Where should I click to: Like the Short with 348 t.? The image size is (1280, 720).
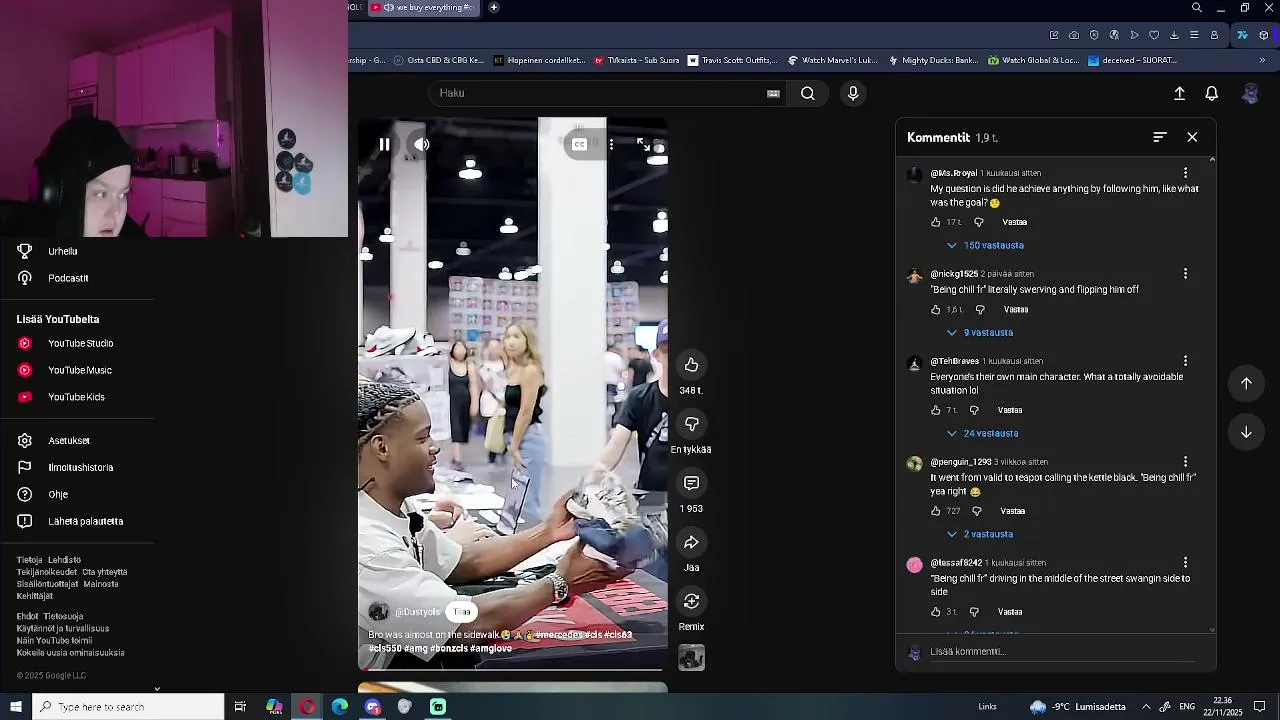pos(691,365)
